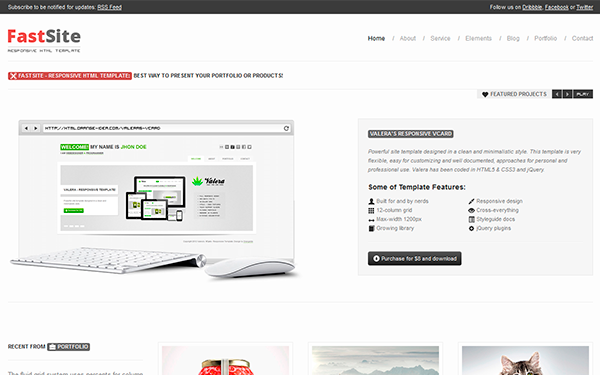Open the strawberry jar portfolio thumbnail
Viewport: 600px width, 375px height.
coord(225,360)
